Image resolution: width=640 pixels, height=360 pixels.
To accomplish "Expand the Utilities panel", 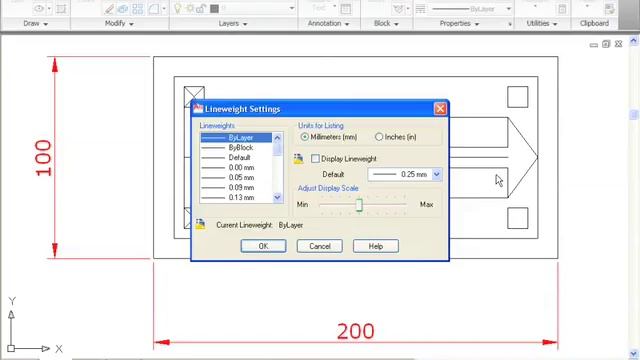I will pos(542,24).
